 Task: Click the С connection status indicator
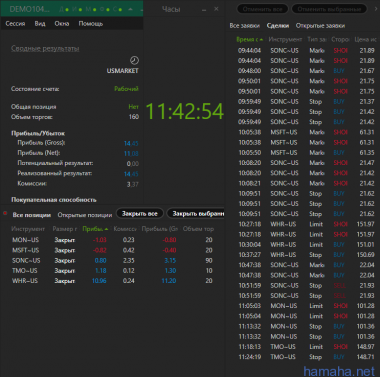coord(118,9)
